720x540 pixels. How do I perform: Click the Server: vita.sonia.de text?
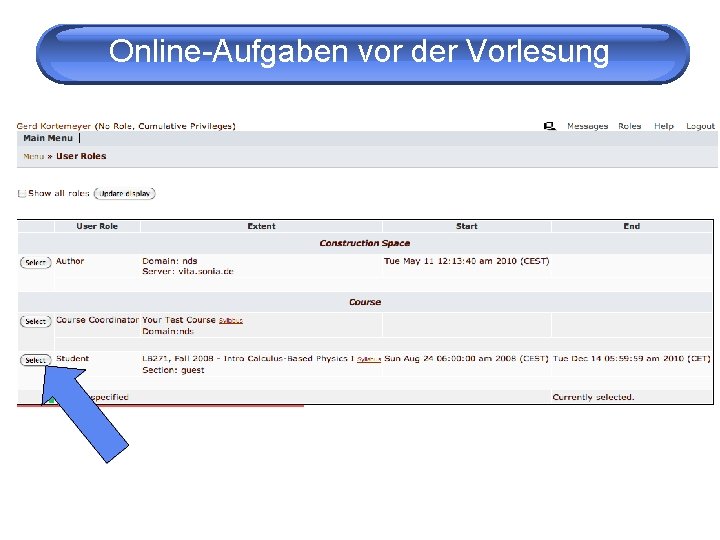(188, 271)
